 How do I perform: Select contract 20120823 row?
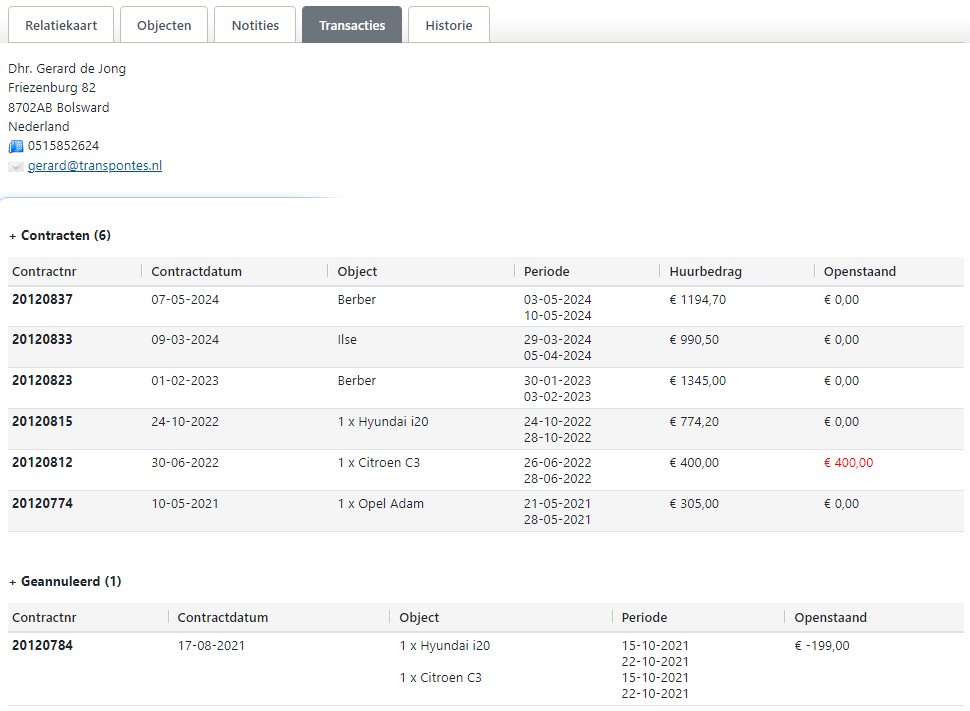(42, 381)
